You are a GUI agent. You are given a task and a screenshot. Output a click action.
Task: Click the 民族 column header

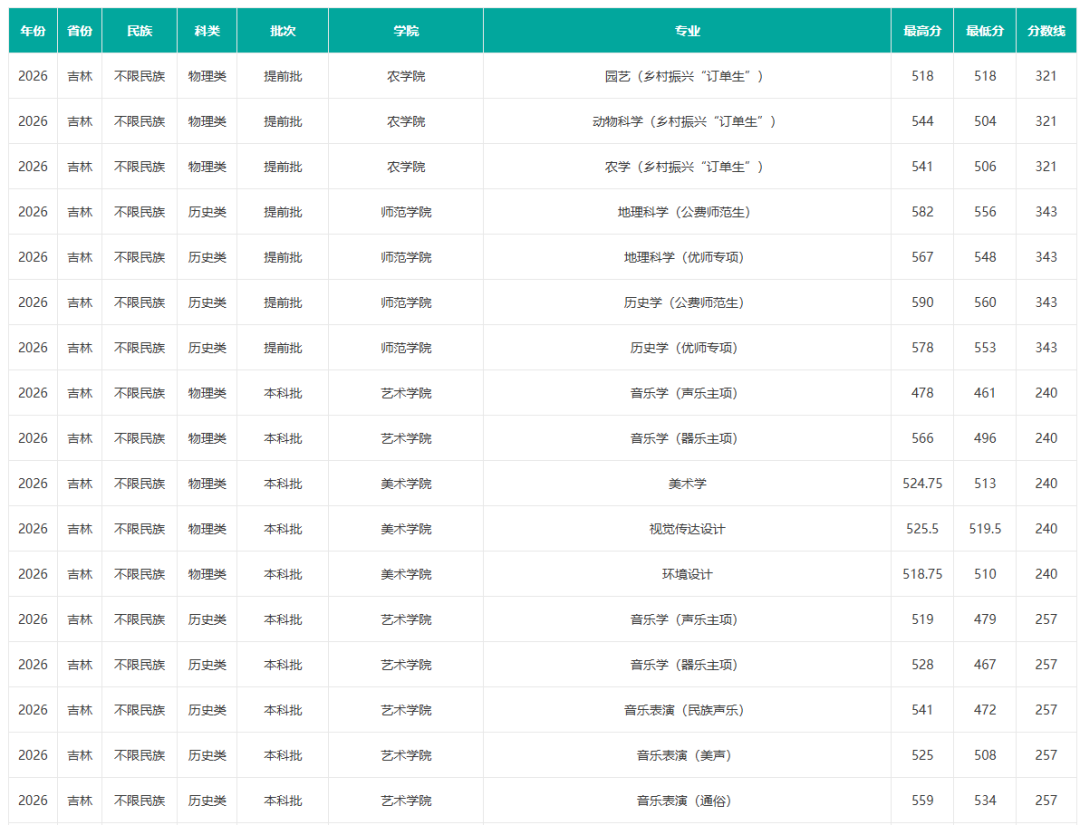(139, 30)
